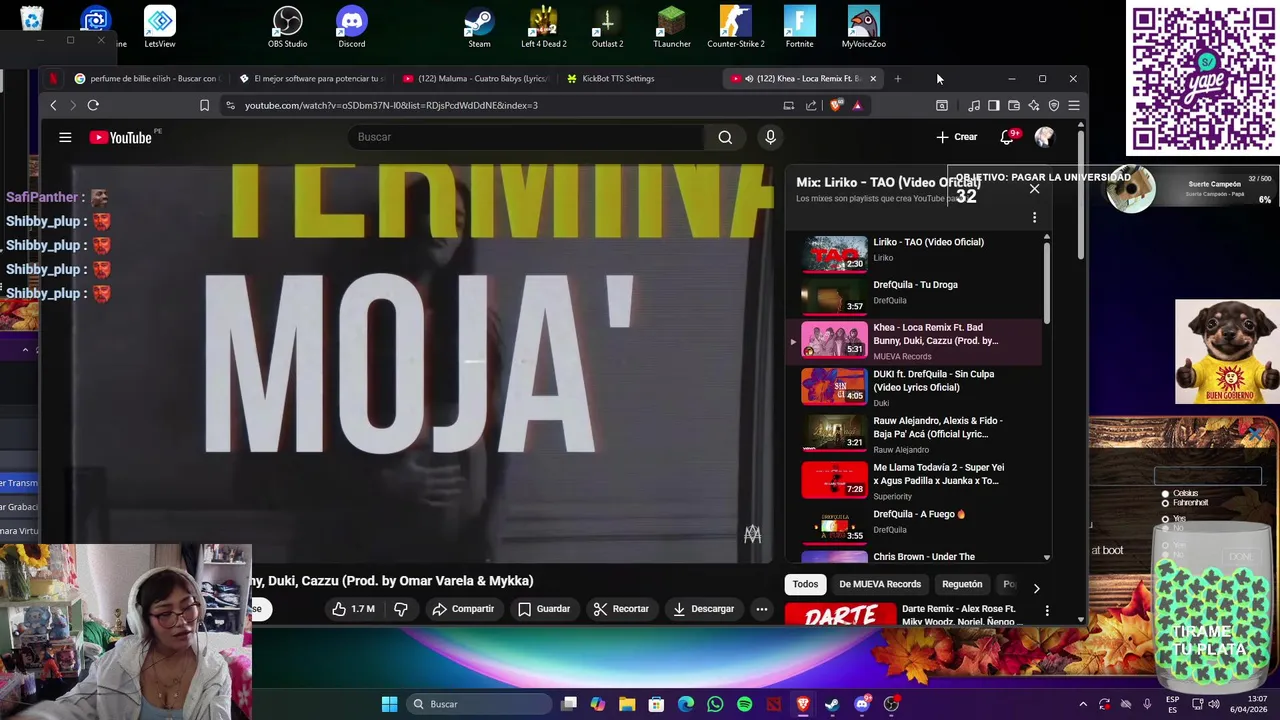The height and width of the screenshot is (720, 1280).
Task: Reload the page in the browser
Action: (93, 105)
